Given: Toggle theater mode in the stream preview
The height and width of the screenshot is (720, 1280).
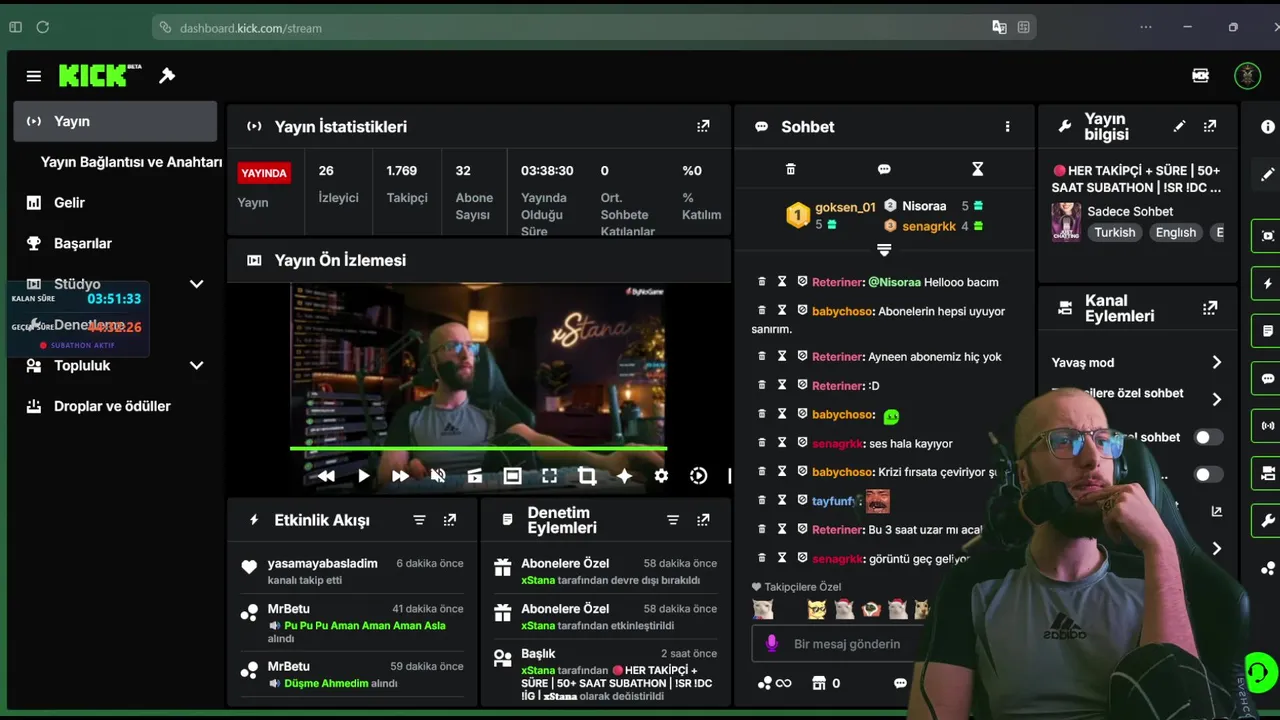Looking at the screenshot, I should (512, 476).
